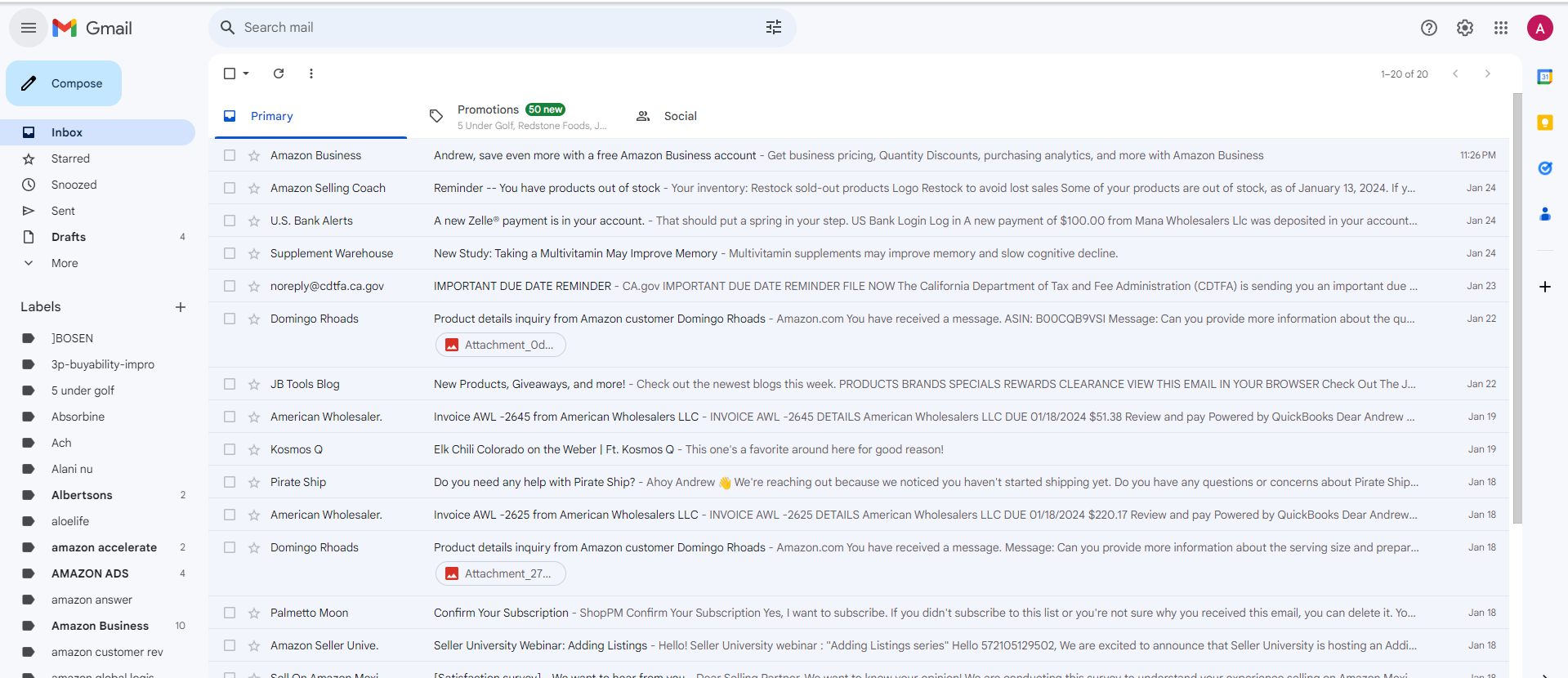Go to newer page arrow
Viewport: 1568px width, 678px height.
point(1455,74)
